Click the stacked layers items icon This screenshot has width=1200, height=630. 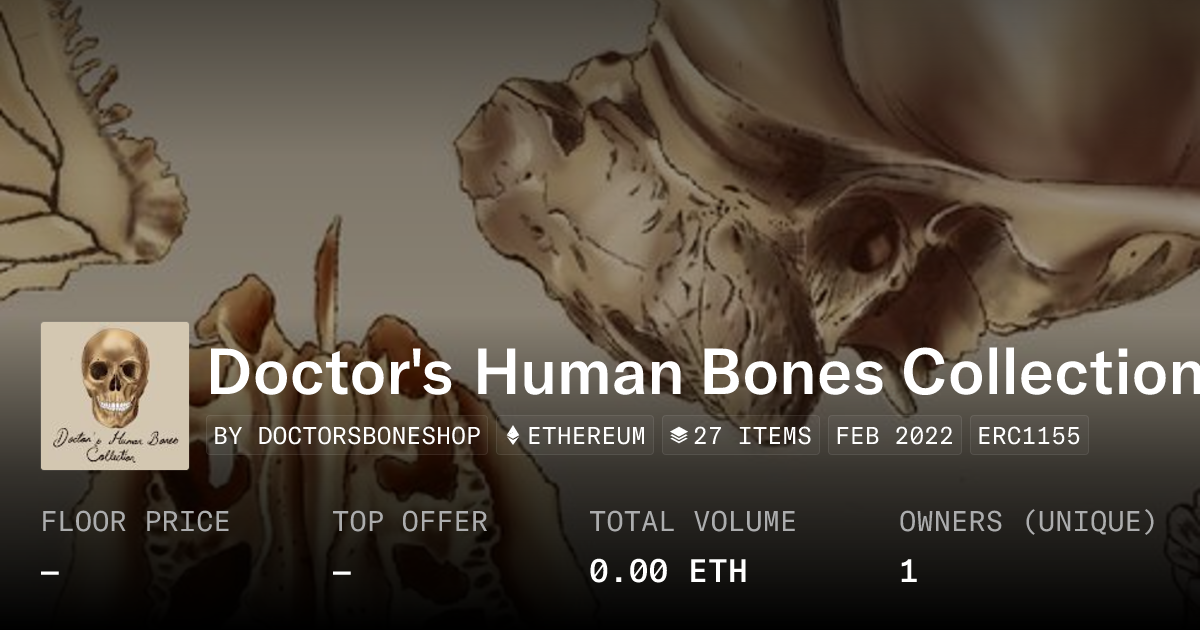click(x=679, y=436)
